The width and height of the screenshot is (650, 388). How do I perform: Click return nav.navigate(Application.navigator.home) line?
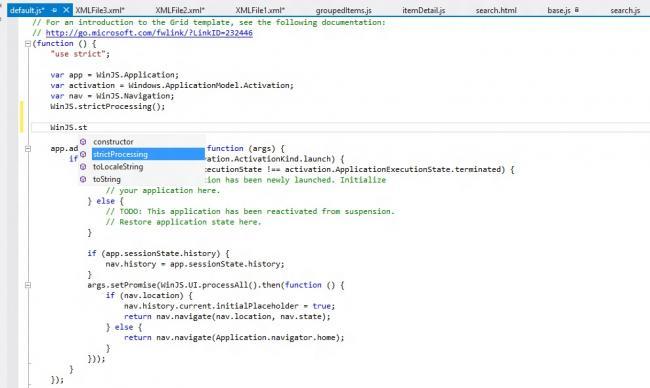(x=234, y=337)
